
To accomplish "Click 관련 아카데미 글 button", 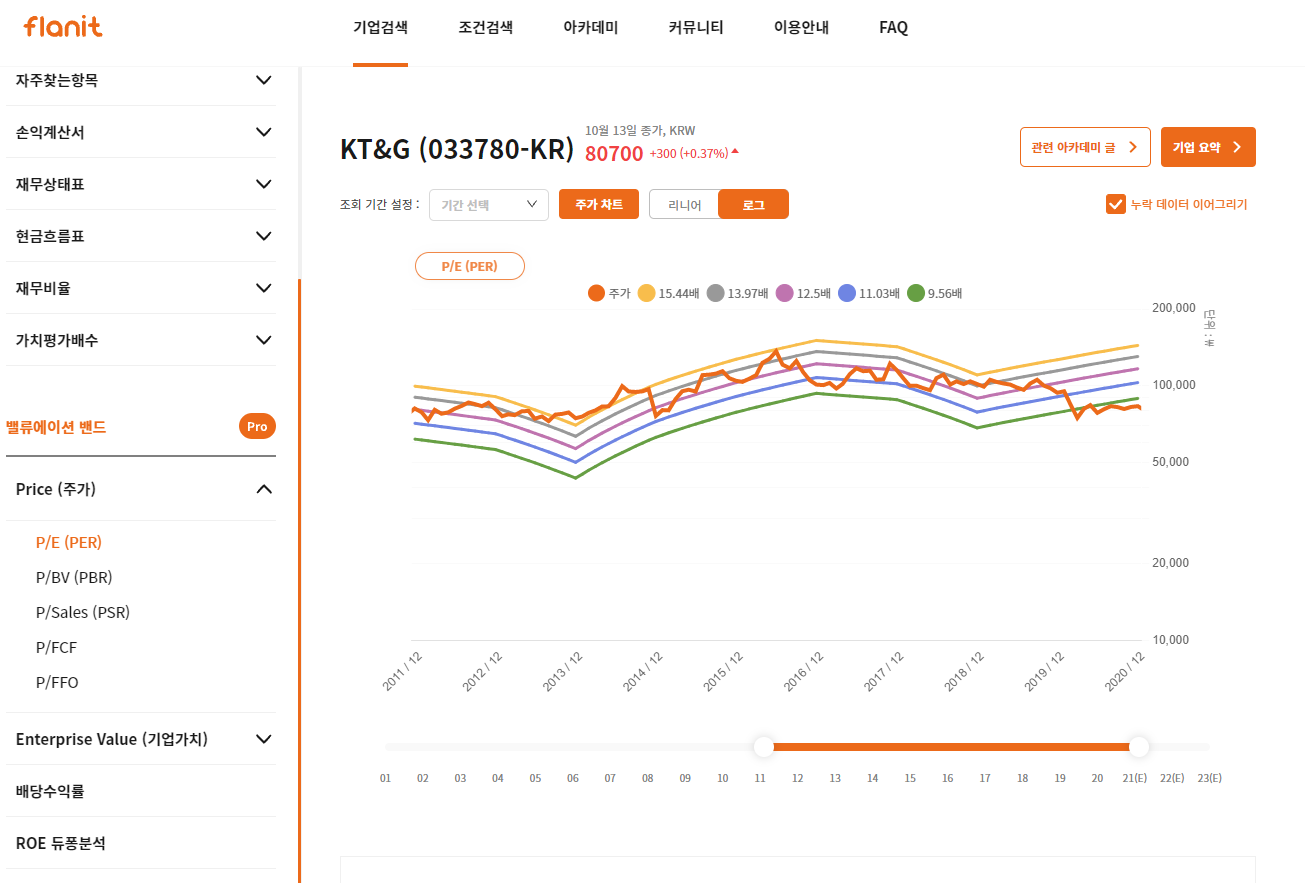I will tap(1085, 147).
